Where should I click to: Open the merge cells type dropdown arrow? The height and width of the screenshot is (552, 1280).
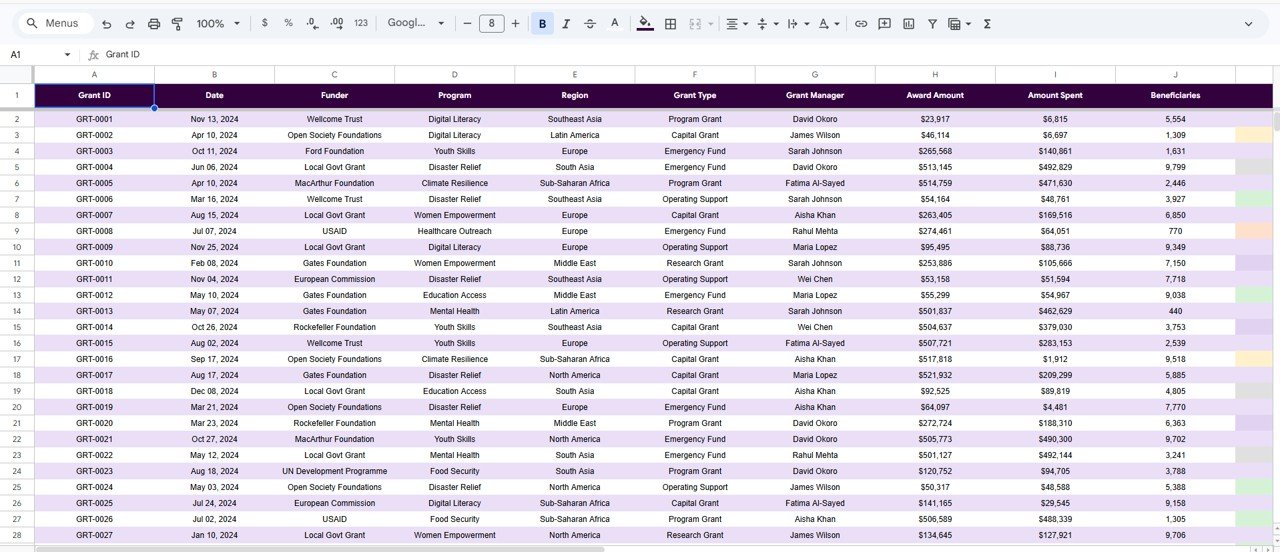(711, 23)
